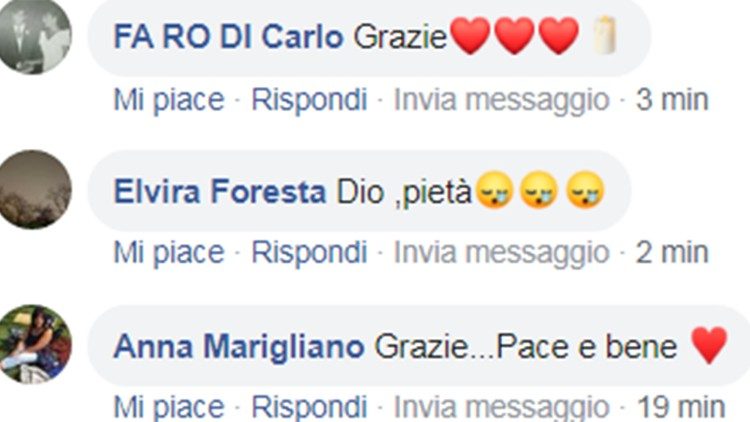Reply to Anna Marigliano's comment via Rispondi

pos(309,407)
